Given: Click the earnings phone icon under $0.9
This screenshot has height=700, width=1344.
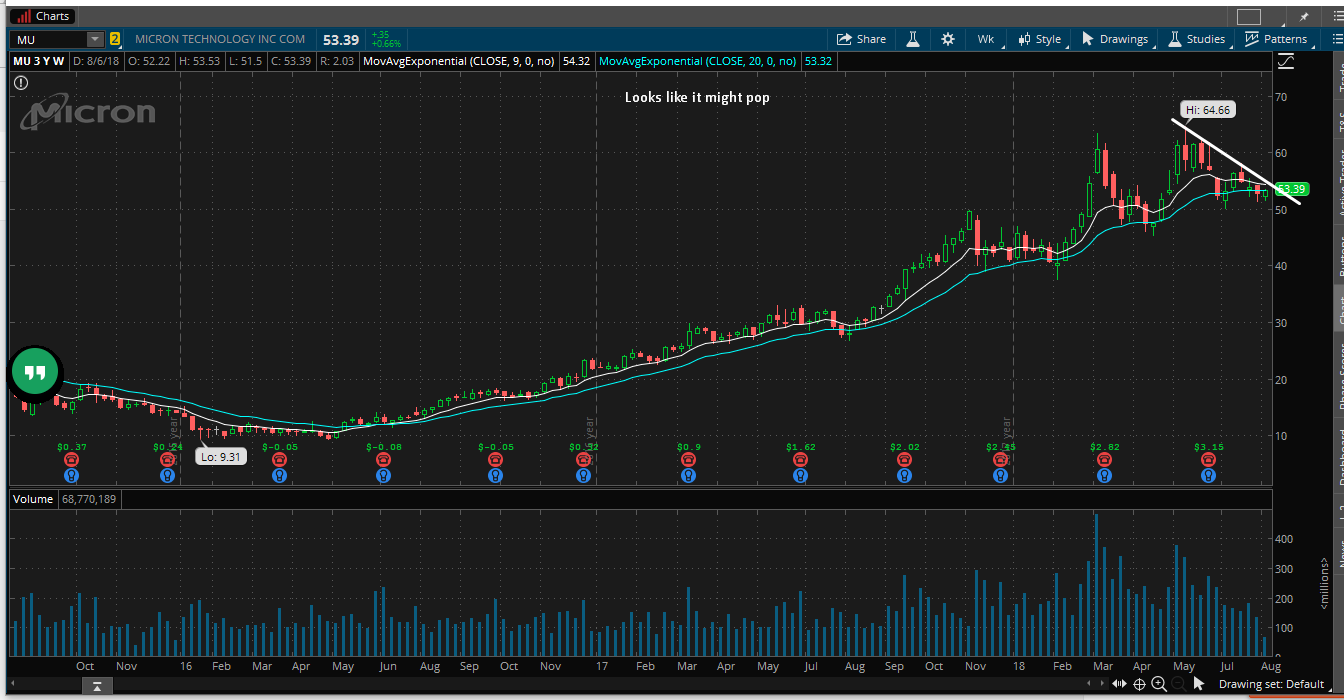Looking at the screenshot, I should tap(688, 459).
